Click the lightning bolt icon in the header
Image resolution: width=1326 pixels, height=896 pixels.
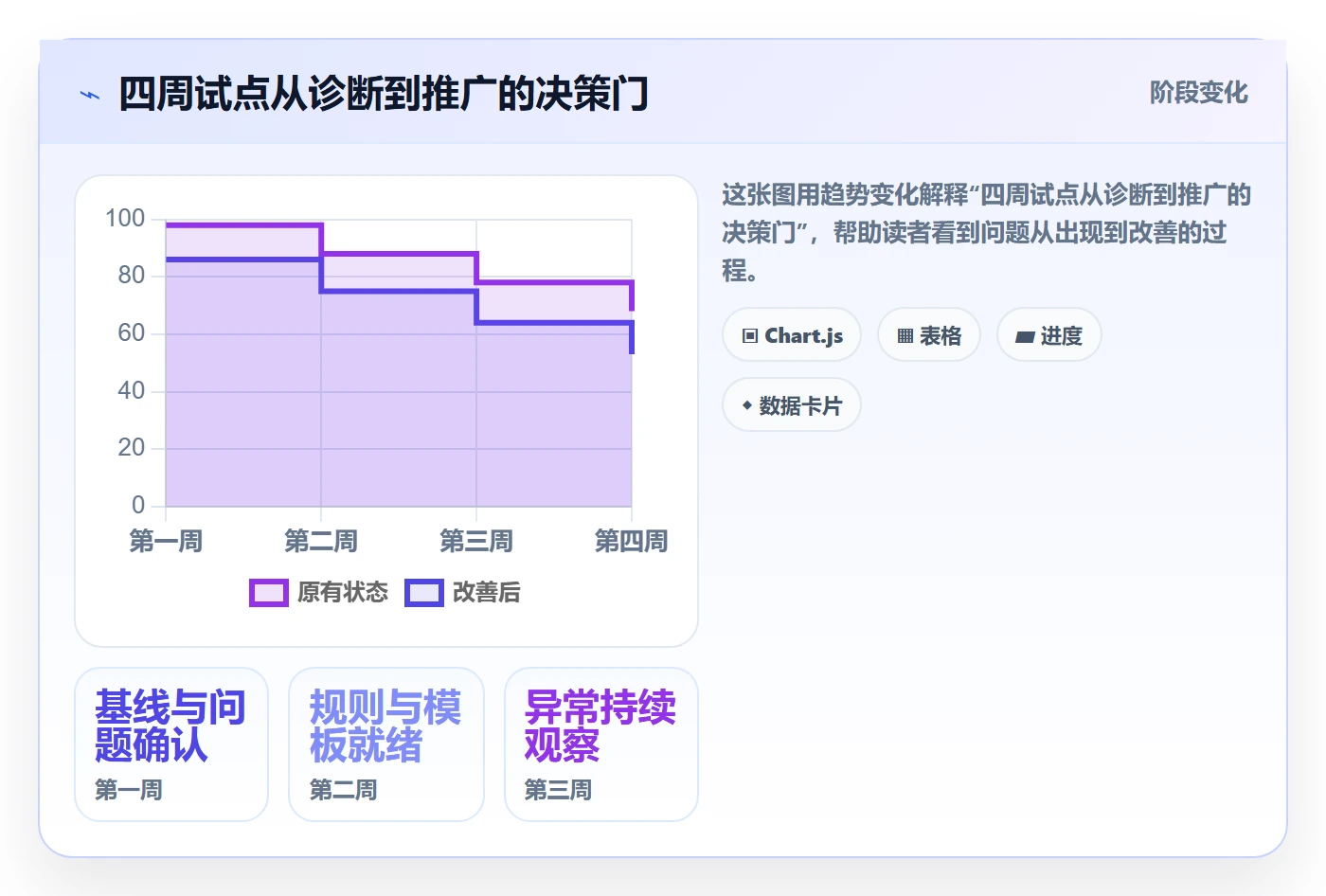click(90, 95)
